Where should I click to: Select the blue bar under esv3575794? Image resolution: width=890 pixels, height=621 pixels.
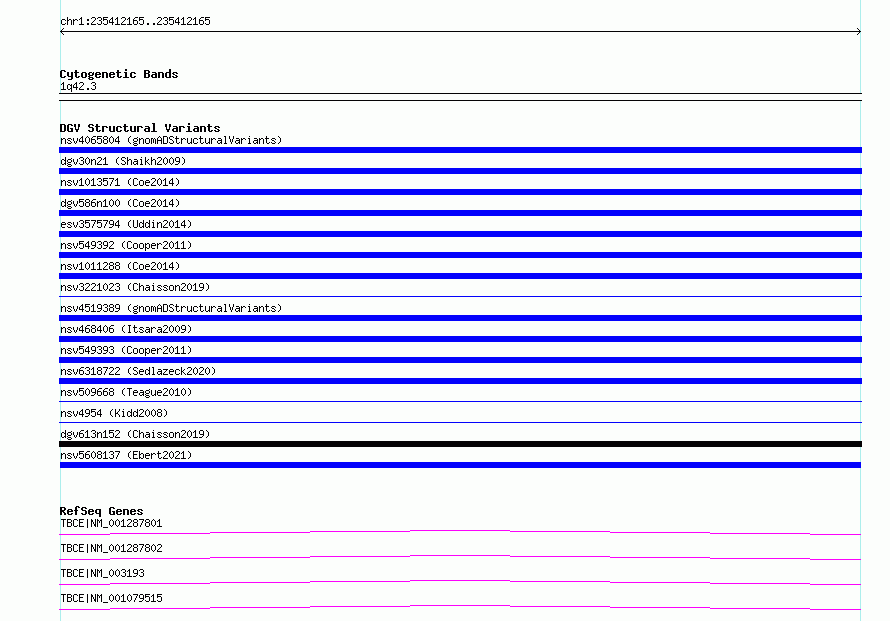coord(460,234)
